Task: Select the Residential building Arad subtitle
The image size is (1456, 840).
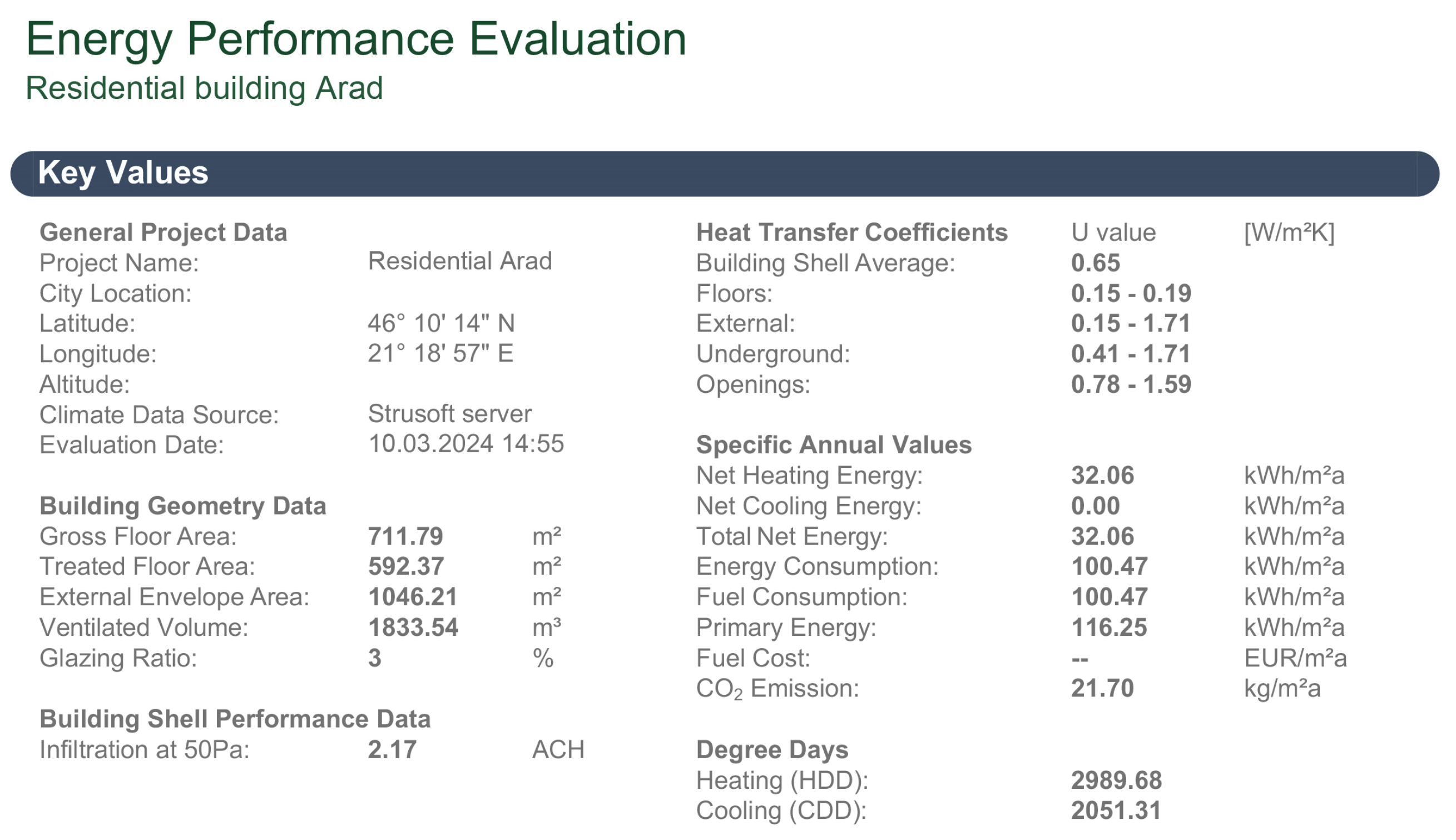Action: coord(204,88)
